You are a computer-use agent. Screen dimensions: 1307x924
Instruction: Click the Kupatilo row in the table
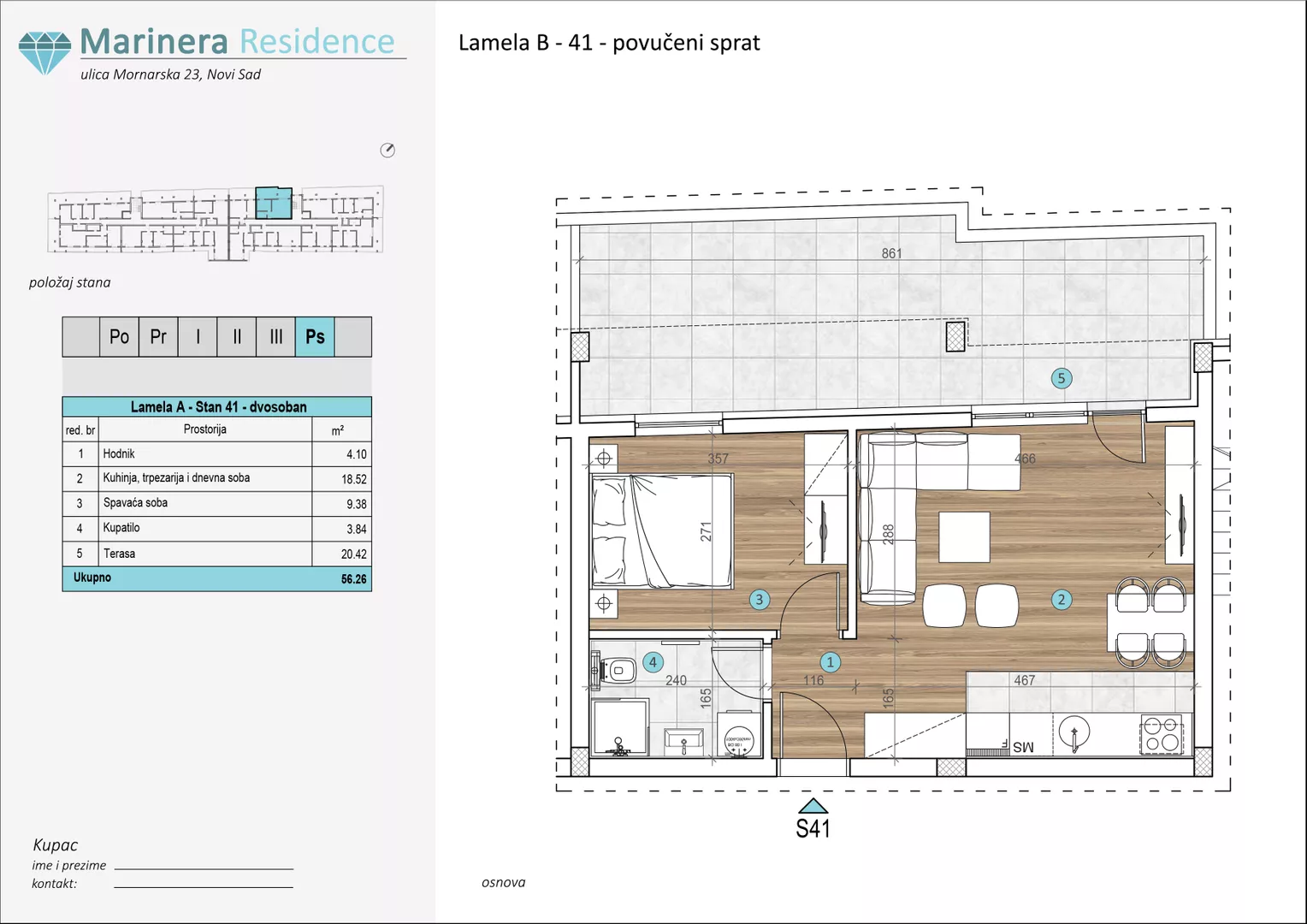coord(216,529)
